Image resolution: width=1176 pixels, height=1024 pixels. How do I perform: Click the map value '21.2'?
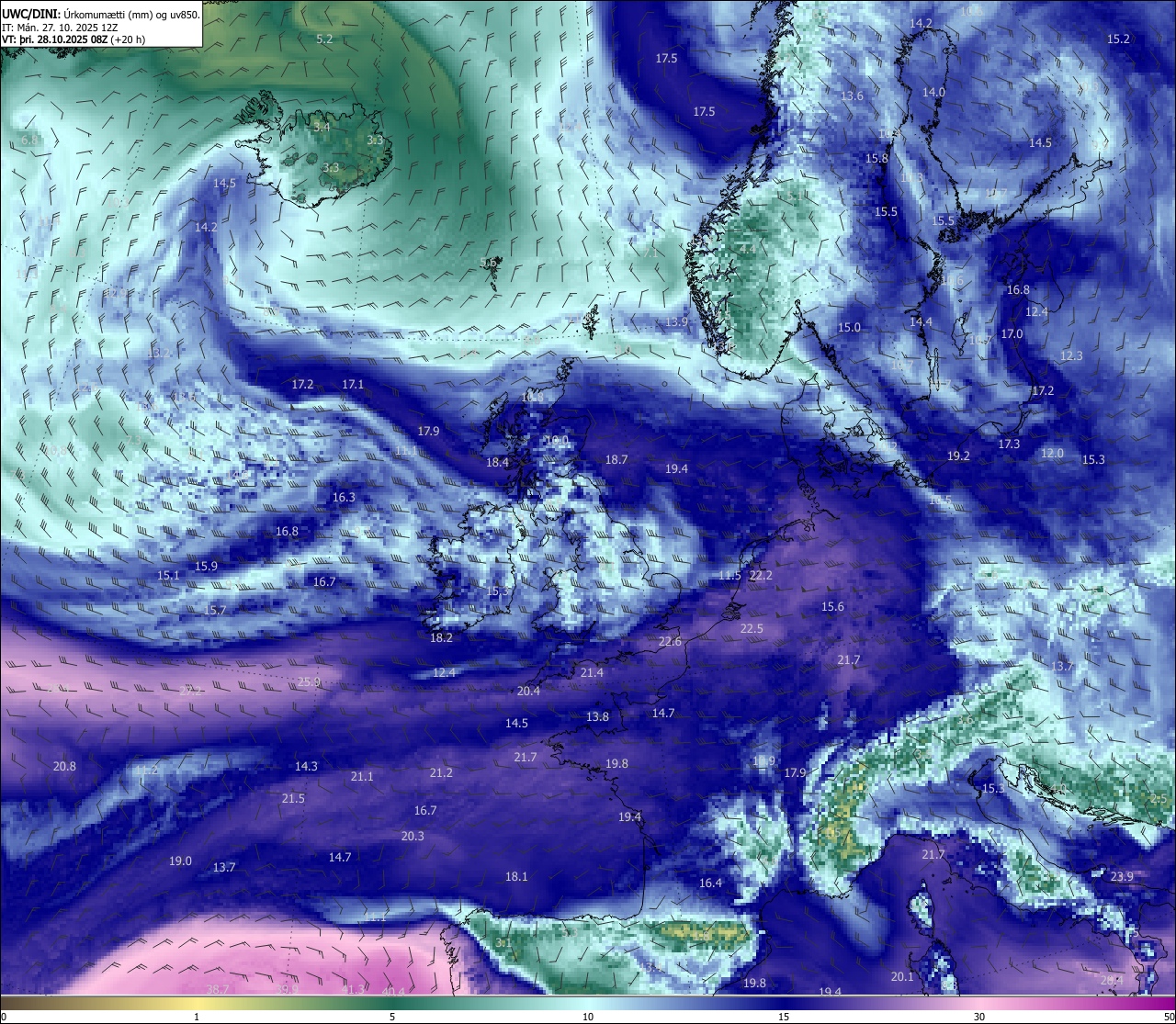[x=441, y=773]
